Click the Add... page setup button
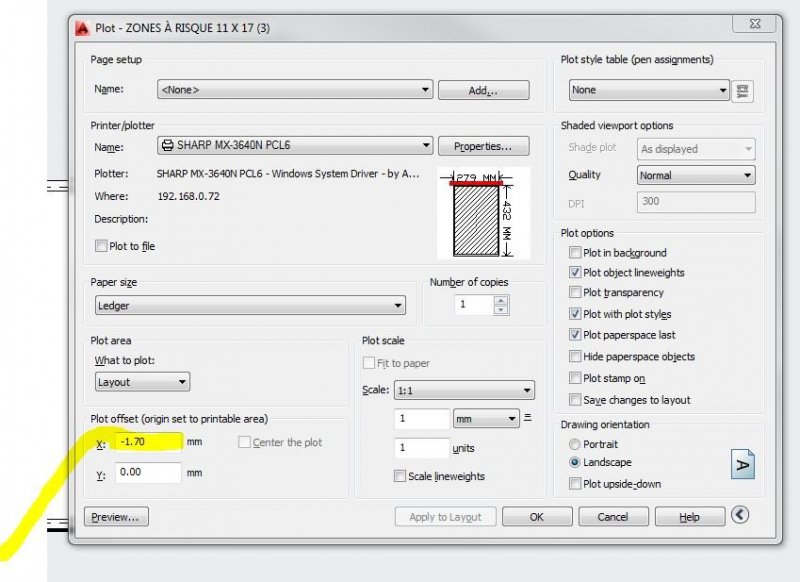Image resolution: width=800 pixels, height=582 pixels. 484,90
